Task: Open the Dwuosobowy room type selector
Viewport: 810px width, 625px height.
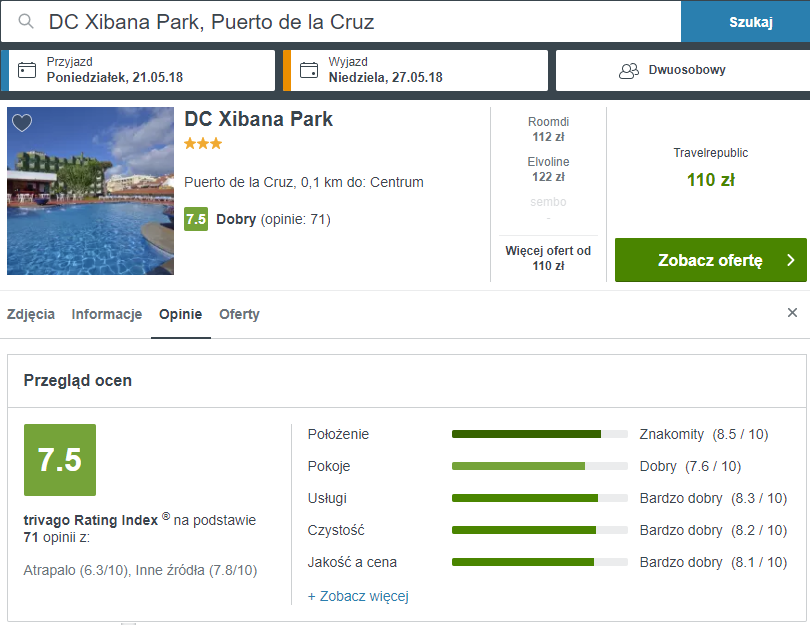Action: point(682,70)
